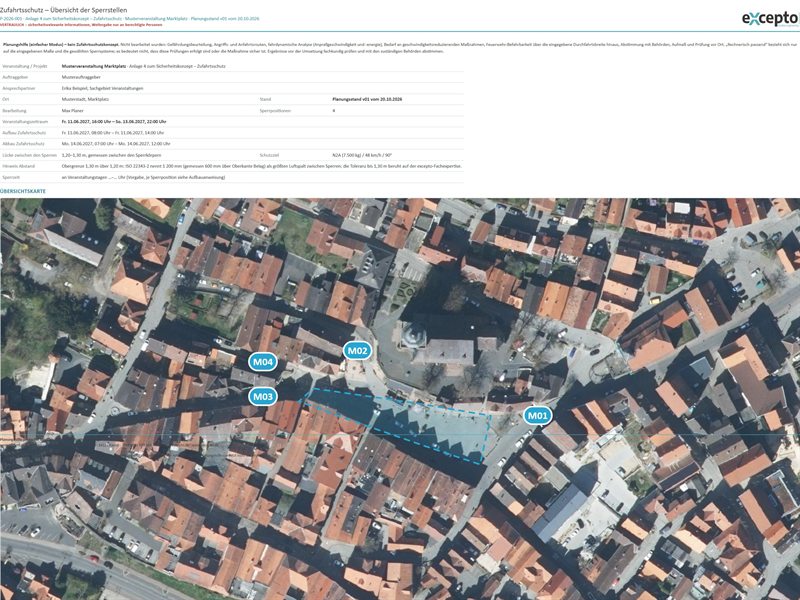Select the M01 barrier marker on map
The image size is (800, 600).
(x=537, y=416)
